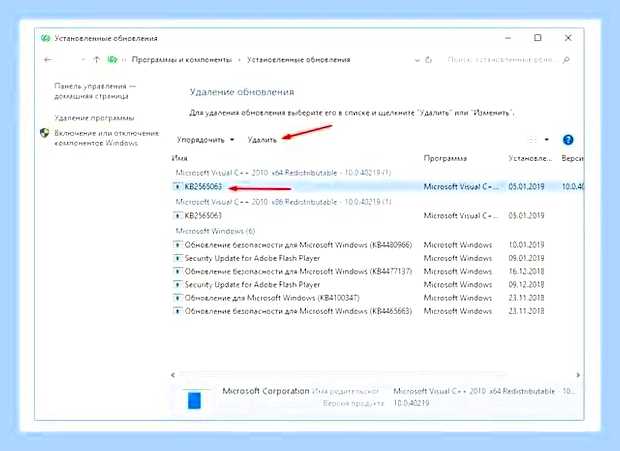Open the recent locations dropdown arrow

tap(83, 60)
